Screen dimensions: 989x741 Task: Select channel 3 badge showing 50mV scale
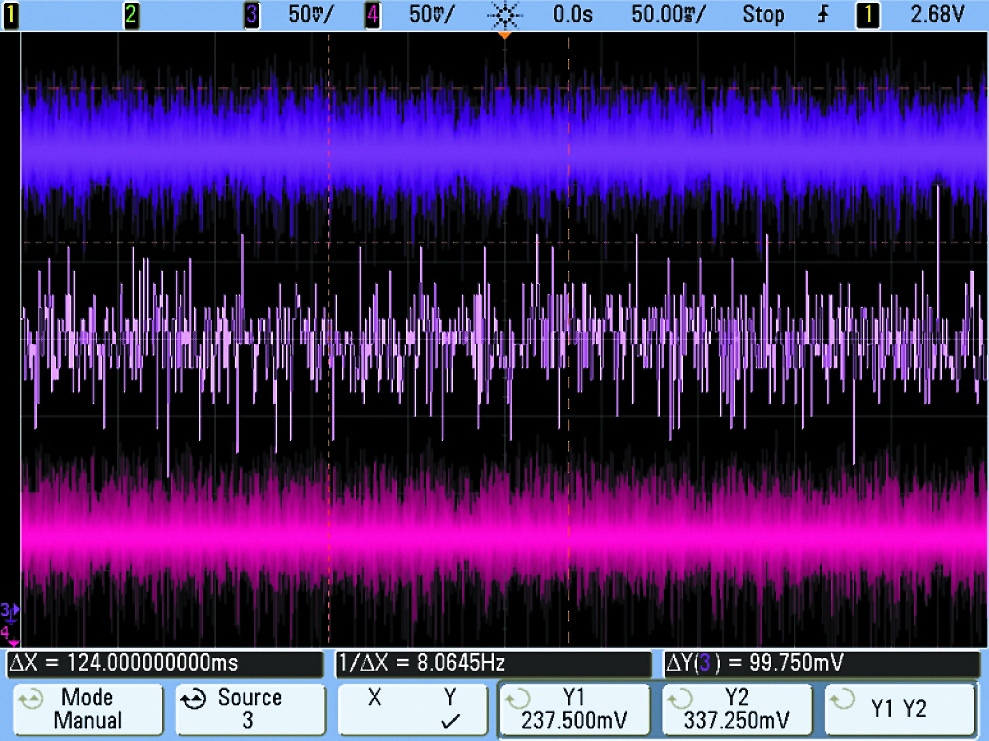(252, 15)
